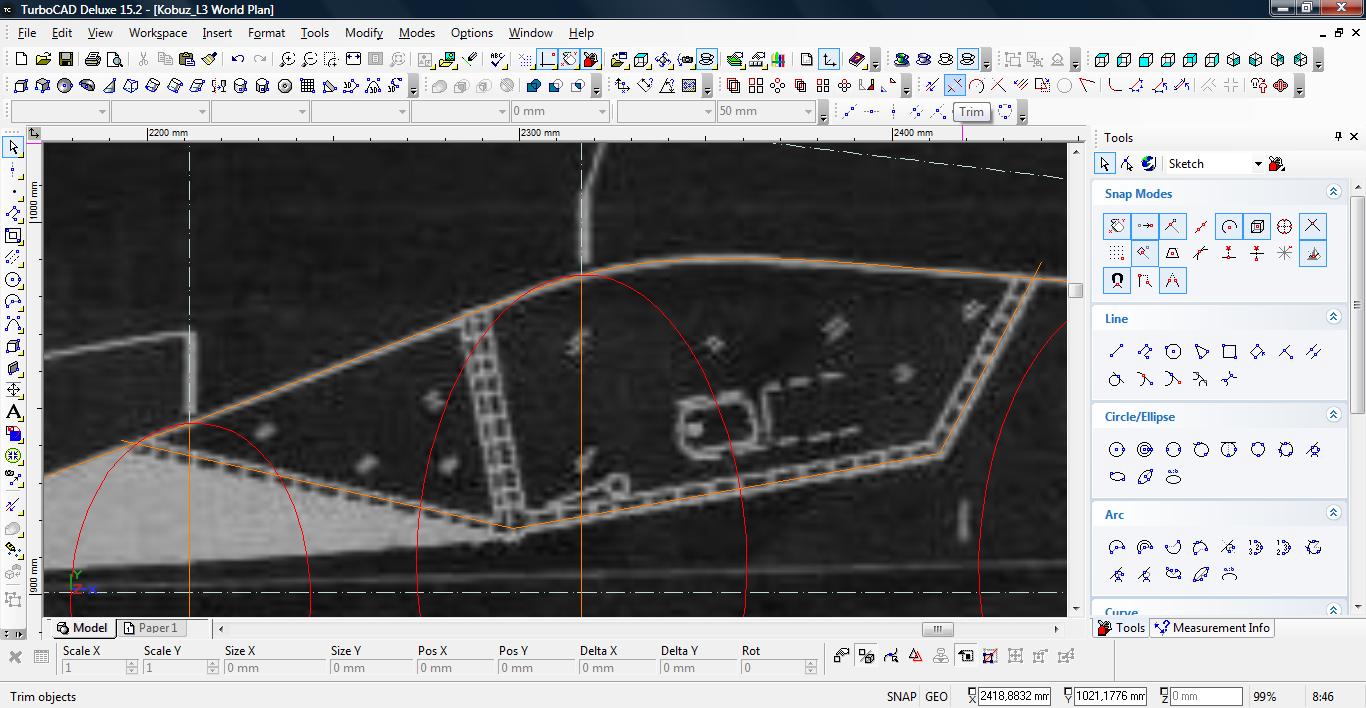Click the Scale X input field
Viewport: 1366px width, 708px height.
click(99, 668)
